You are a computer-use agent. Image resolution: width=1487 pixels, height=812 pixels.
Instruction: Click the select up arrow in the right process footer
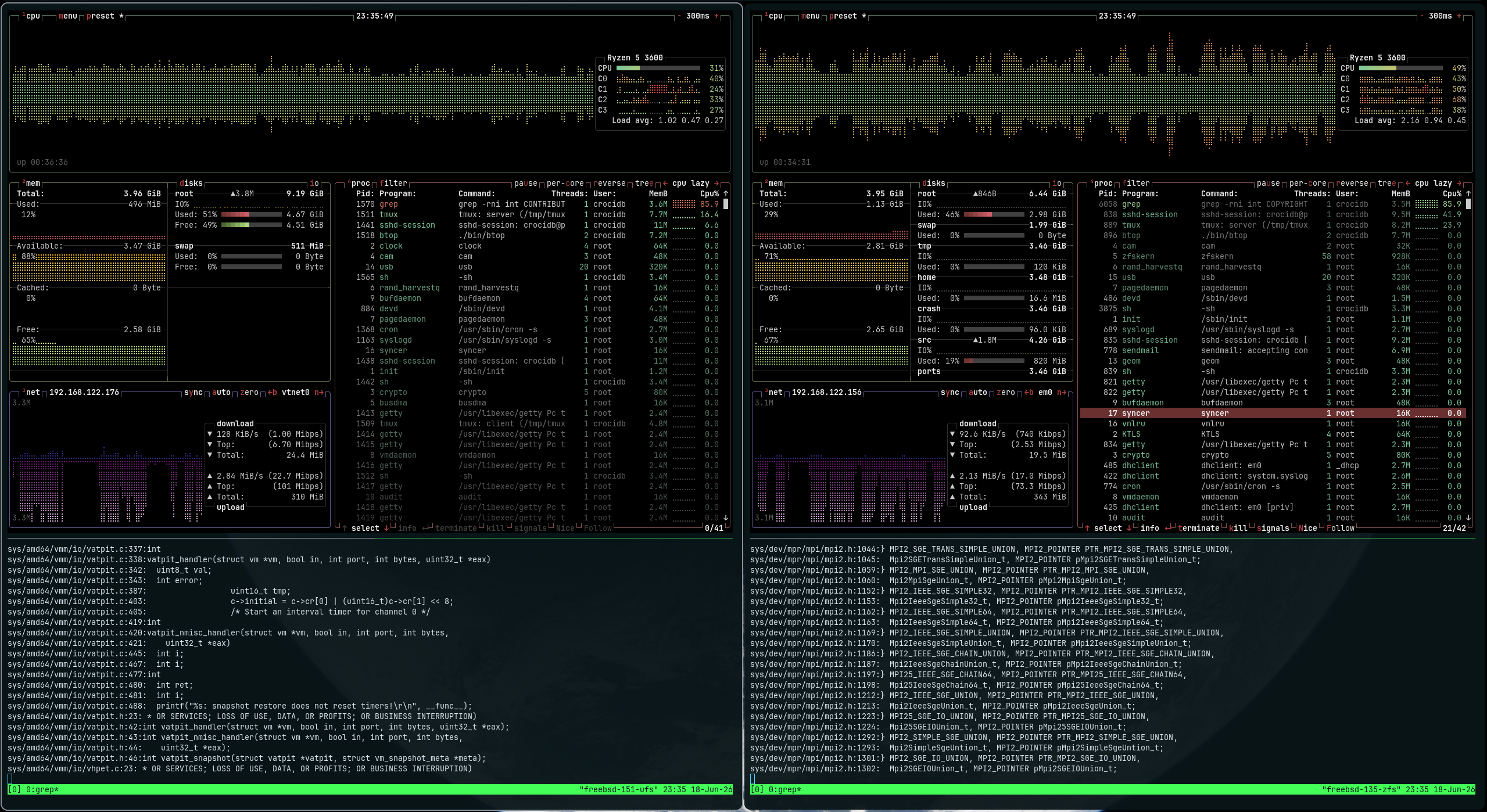(1087, 529)
